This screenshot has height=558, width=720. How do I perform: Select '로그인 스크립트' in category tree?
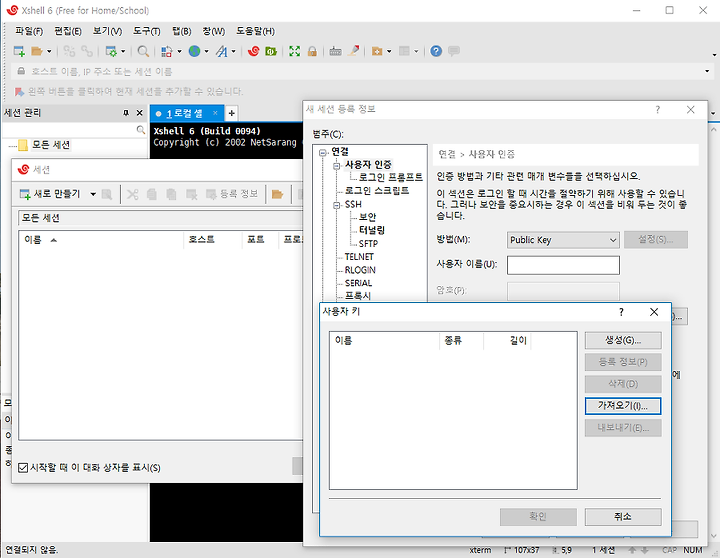pos(377,191)
